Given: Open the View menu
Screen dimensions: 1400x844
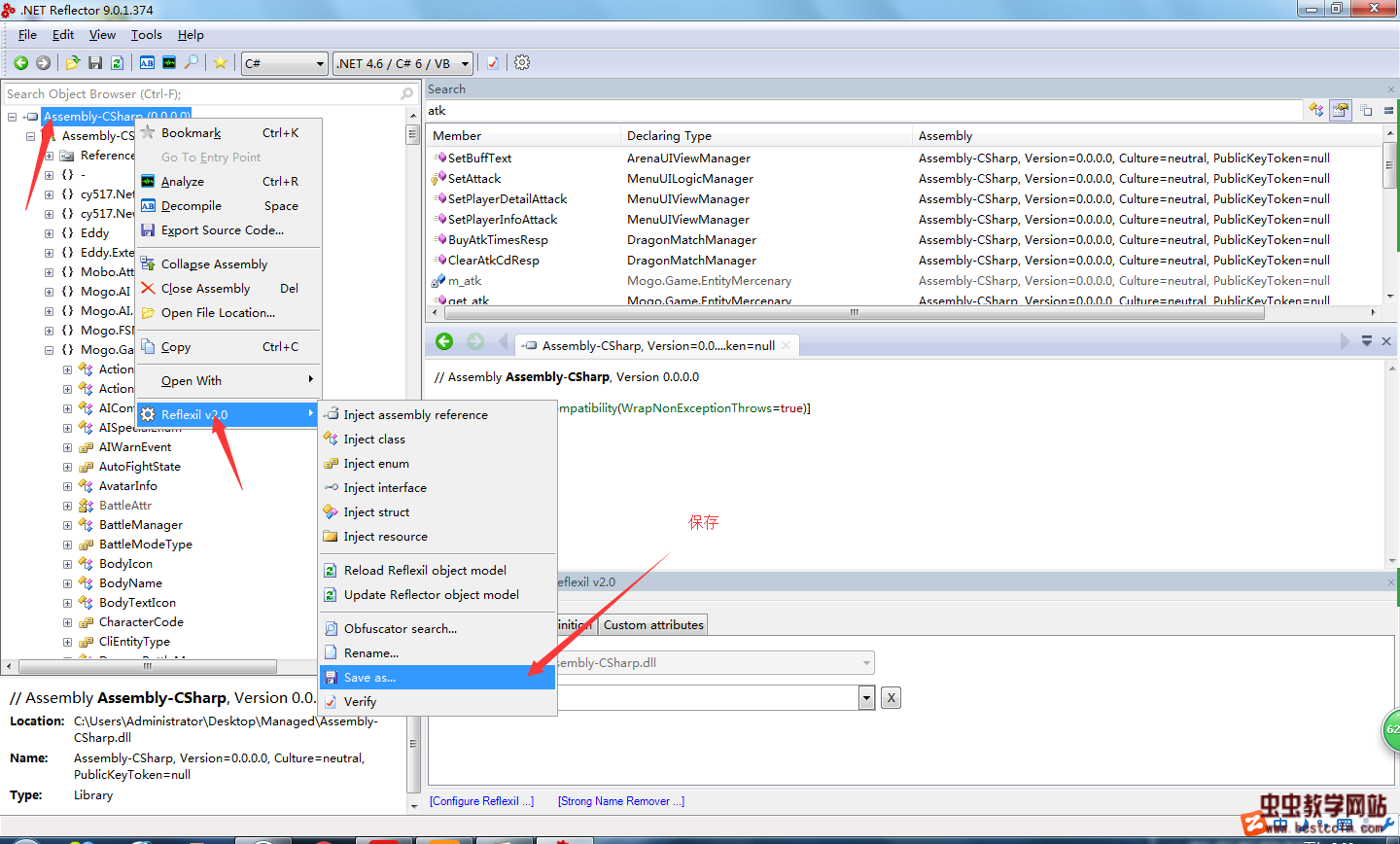Looking at the screenshot, I should pyautogui.click(x=102, y=35).
